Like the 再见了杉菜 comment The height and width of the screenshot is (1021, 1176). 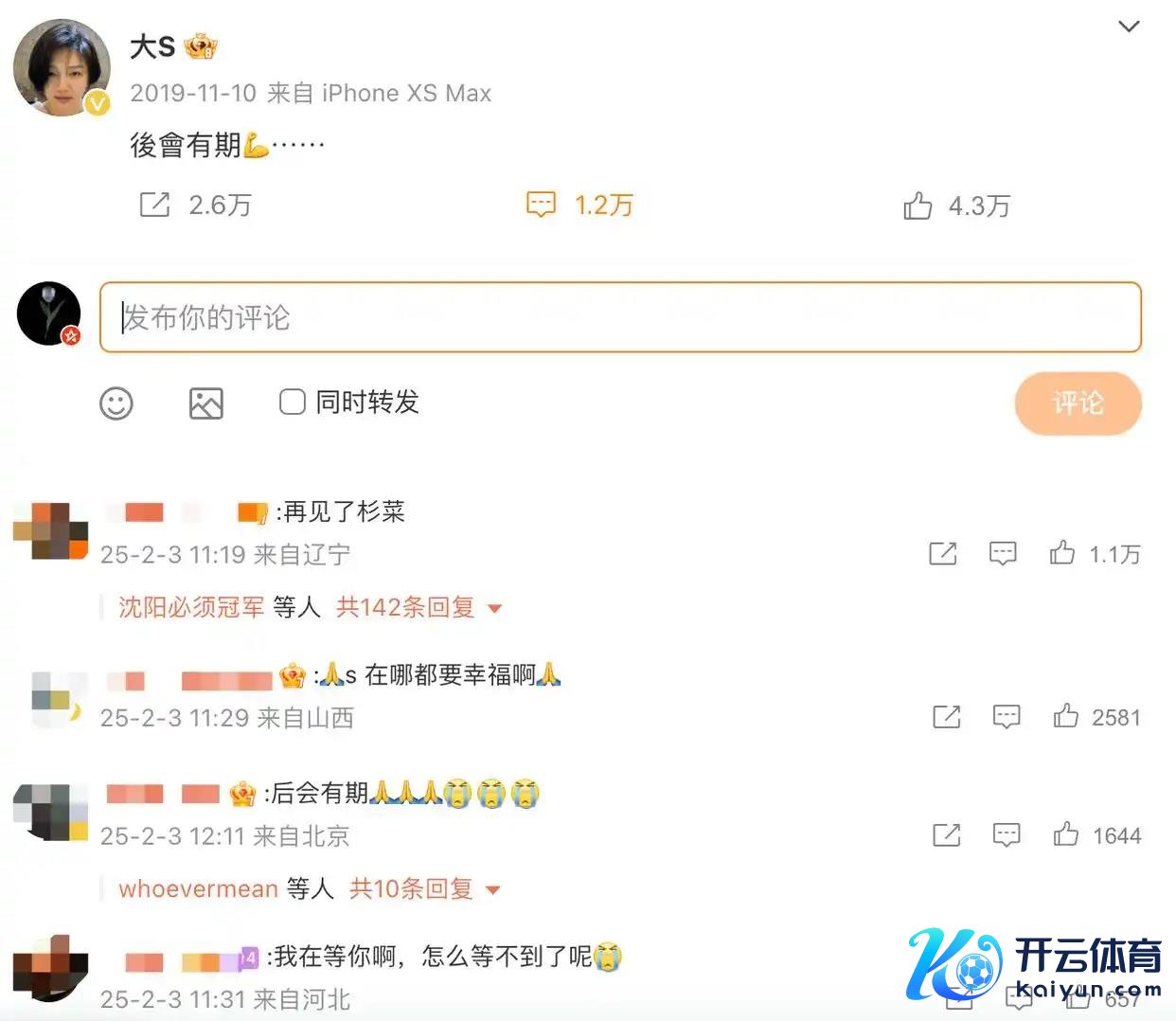click(1062, 553)
